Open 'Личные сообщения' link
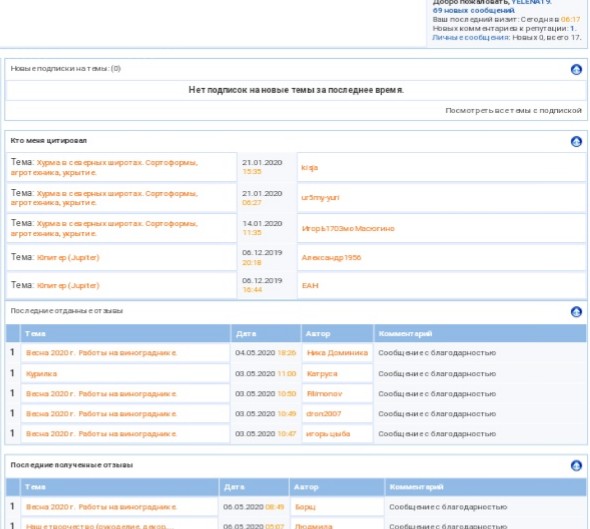The width and height of the screenshot is (590, 529). [x=471, y=37]
